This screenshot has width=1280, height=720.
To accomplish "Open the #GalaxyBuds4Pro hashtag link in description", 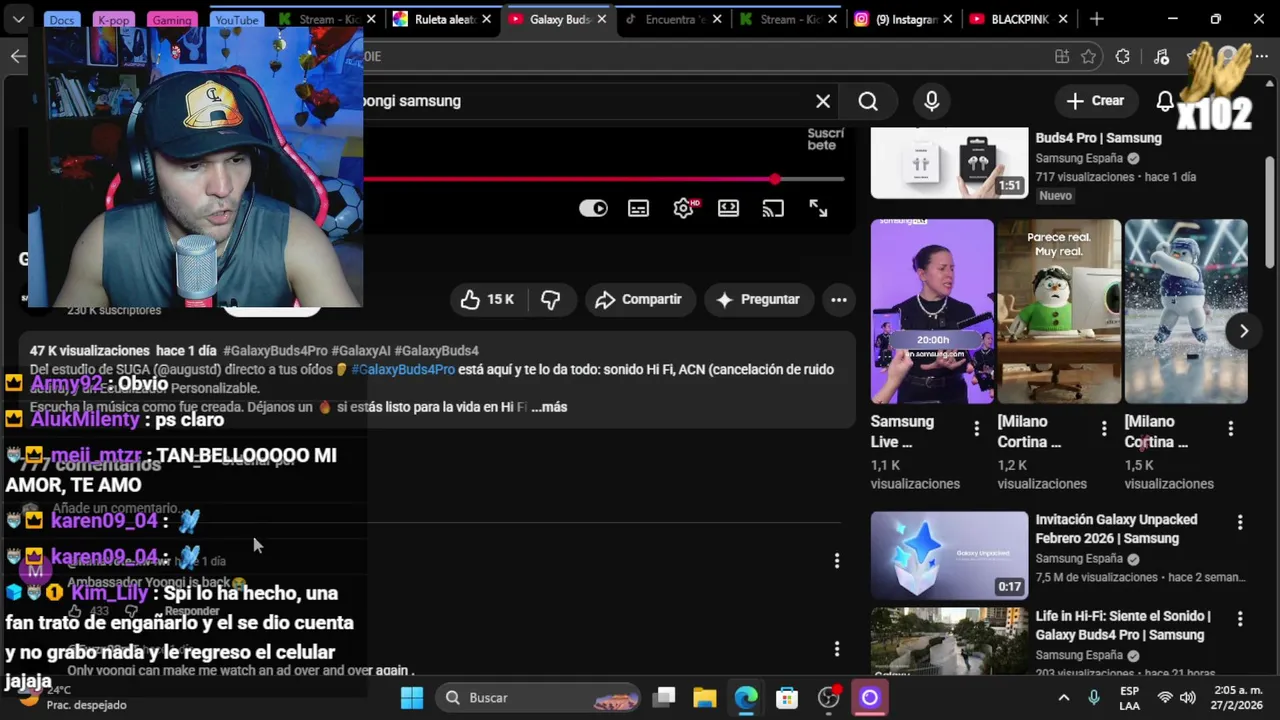I will tap(275, 351).
